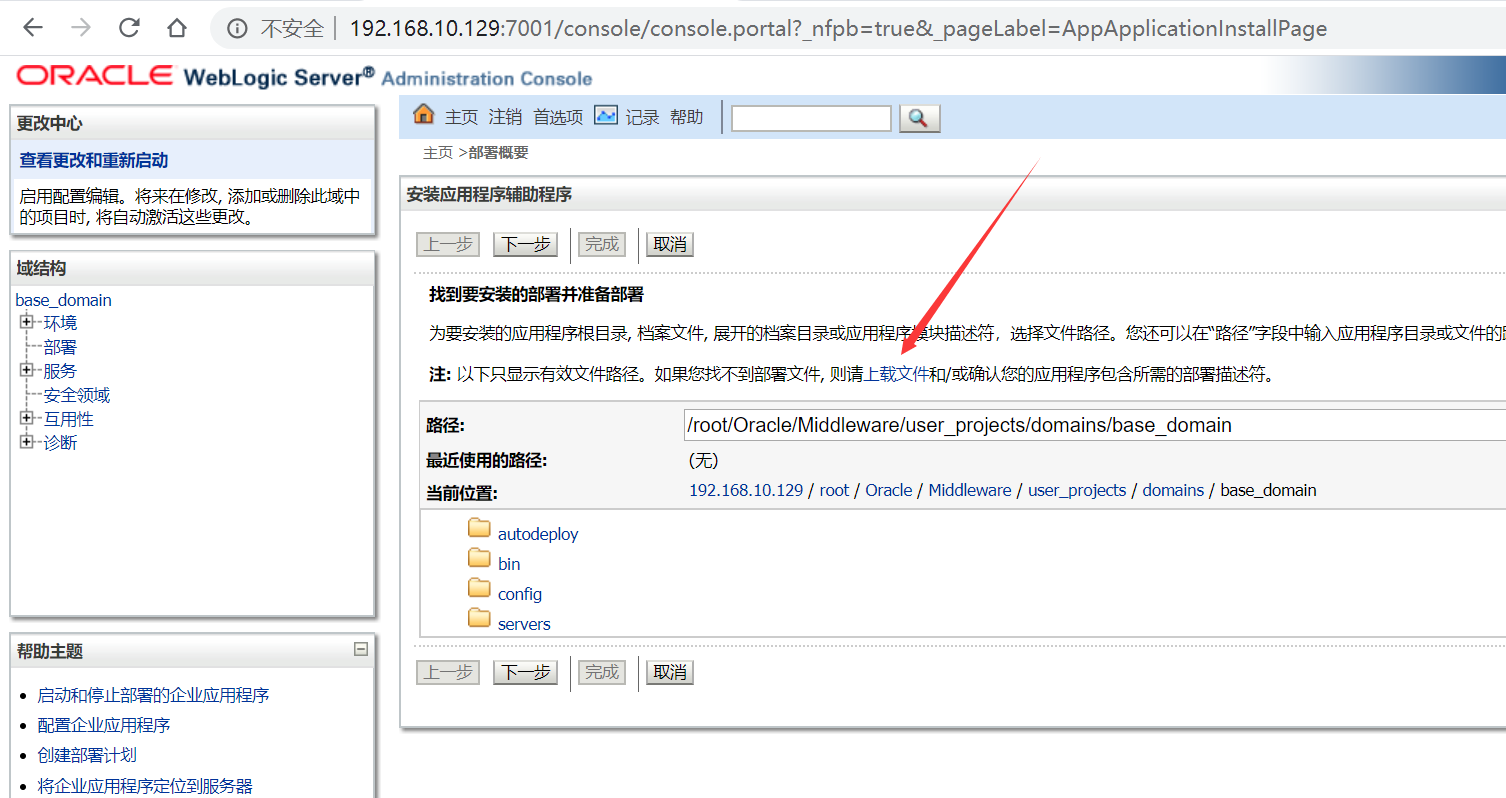Click the top 取消 button

click(670, 244)
